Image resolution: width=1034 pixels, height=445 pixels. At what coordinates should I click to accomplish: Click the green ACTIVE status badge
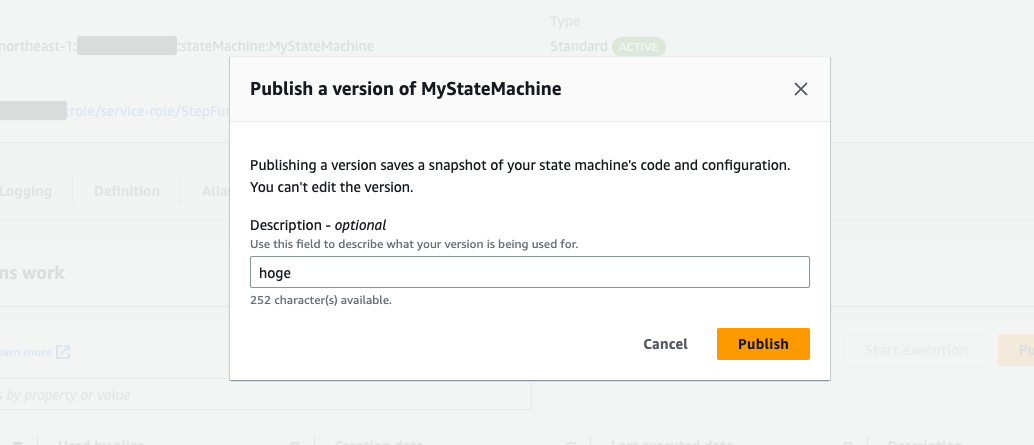point(638,47)
